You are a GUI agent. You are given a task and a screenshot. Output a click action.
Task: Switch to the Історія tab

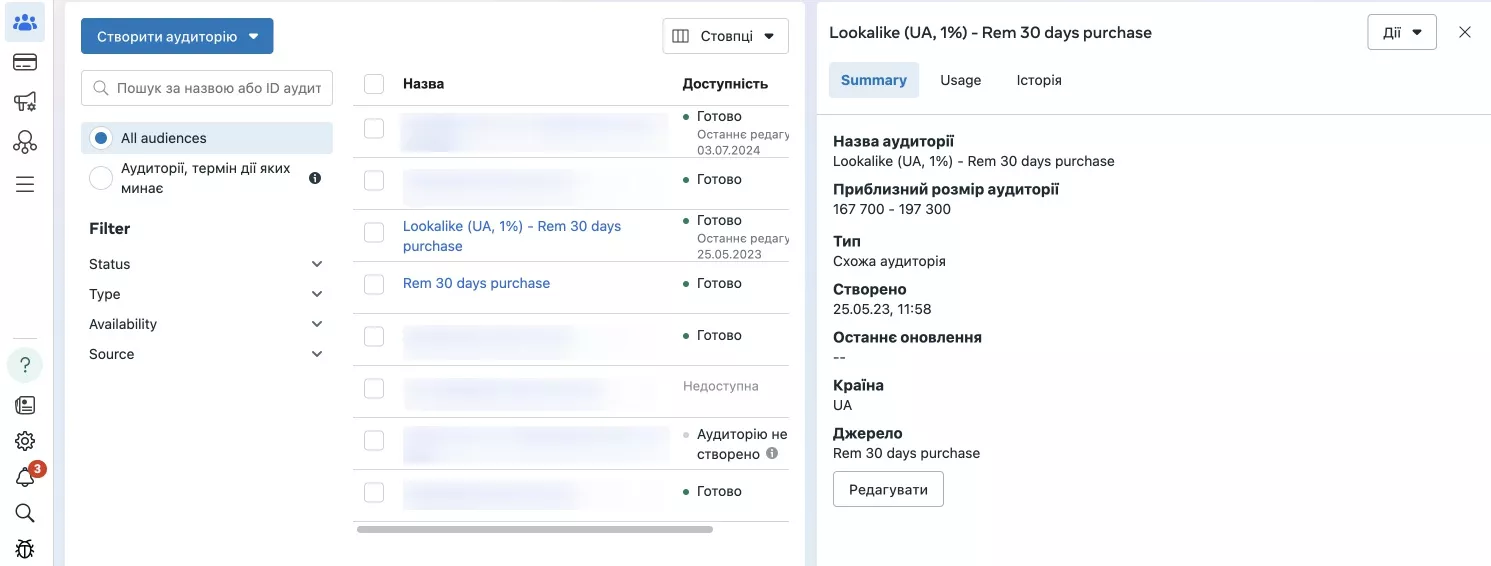point(1039,80)
